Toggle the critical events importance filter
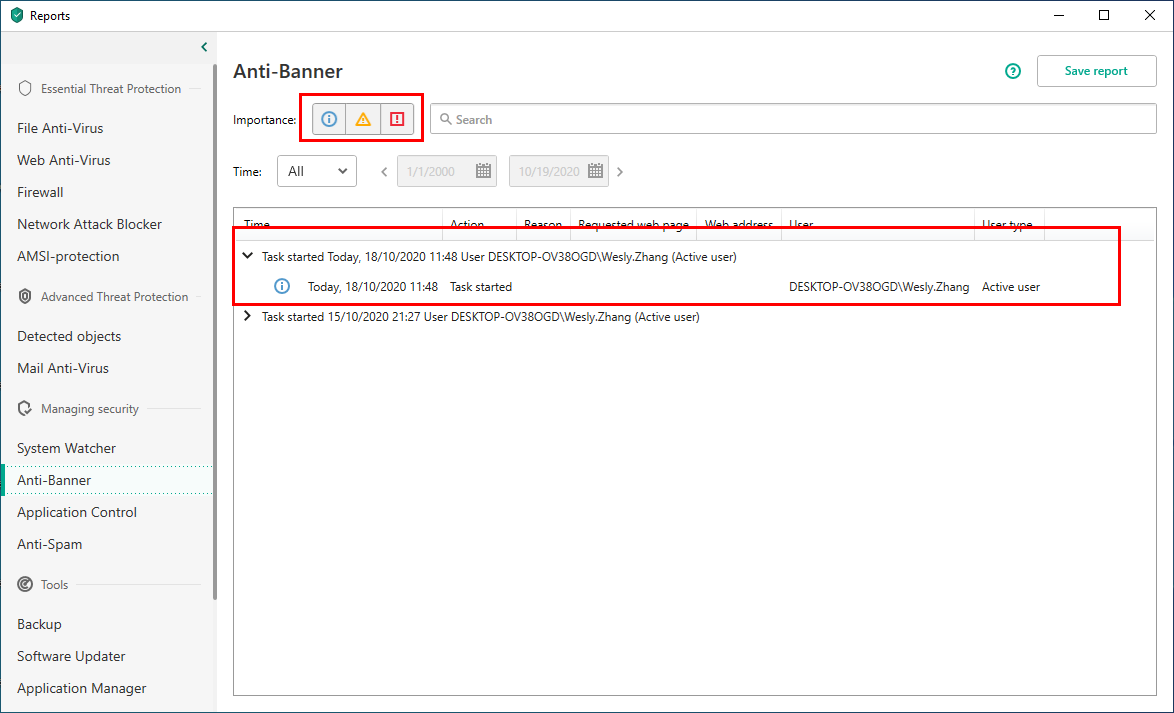The width and height of the screenshot is (1174, 713). tap(397, 119)
